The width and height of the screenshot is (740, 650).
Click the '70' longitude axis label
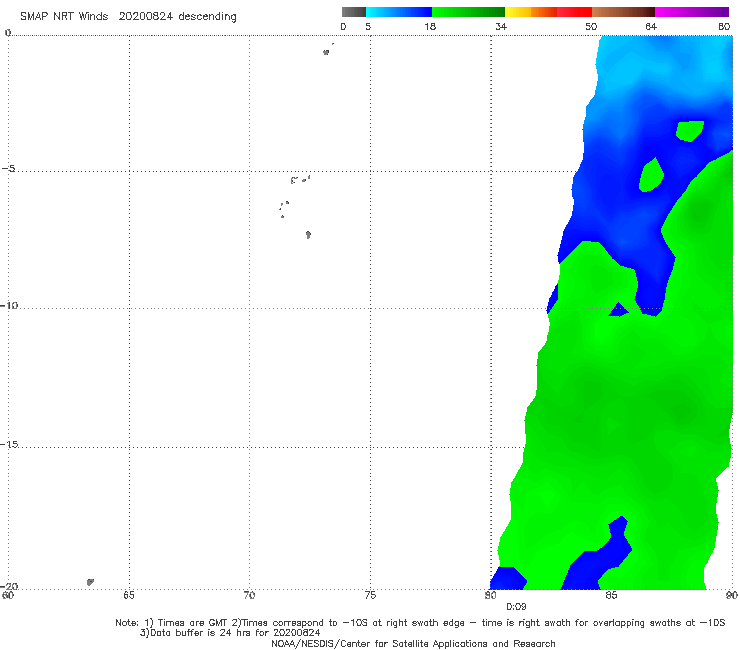(249, 595)
